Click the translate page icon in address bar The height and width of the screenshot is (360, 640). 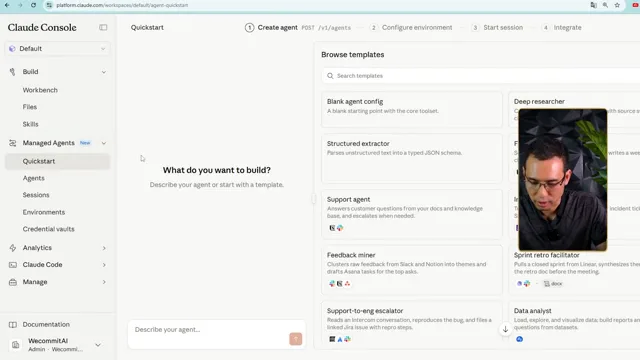(593, 5)
